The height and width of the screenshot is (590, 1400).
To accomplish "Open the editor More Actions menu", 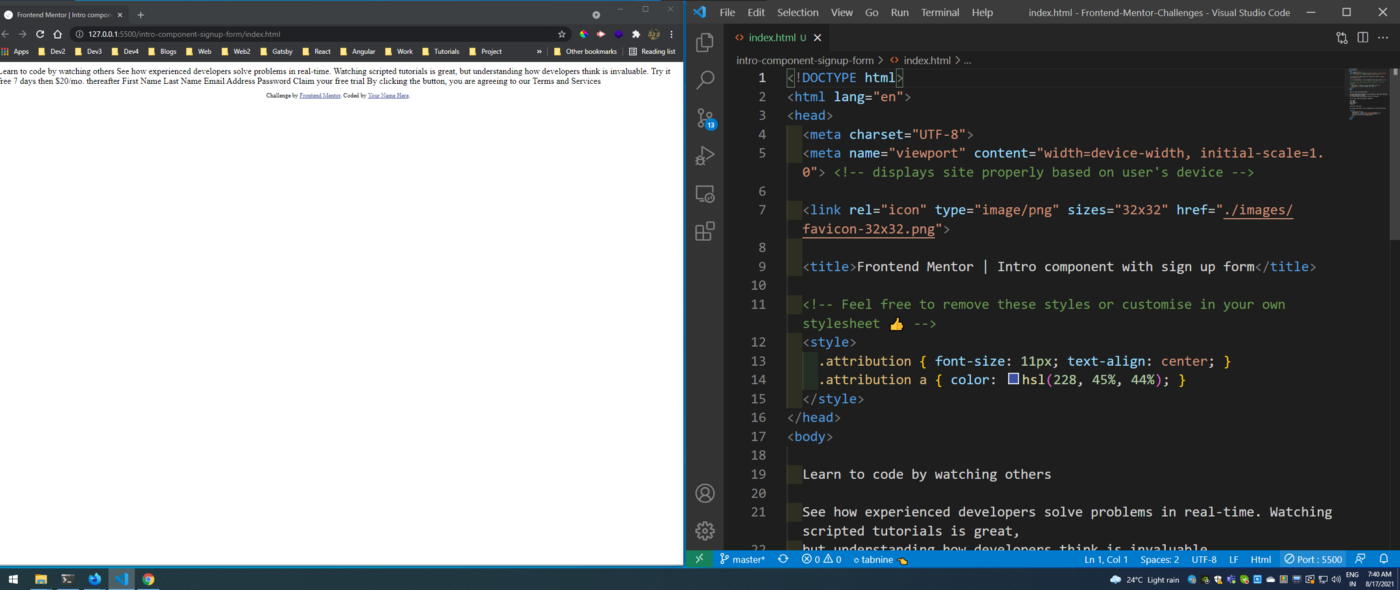I will coord(1383,38).
